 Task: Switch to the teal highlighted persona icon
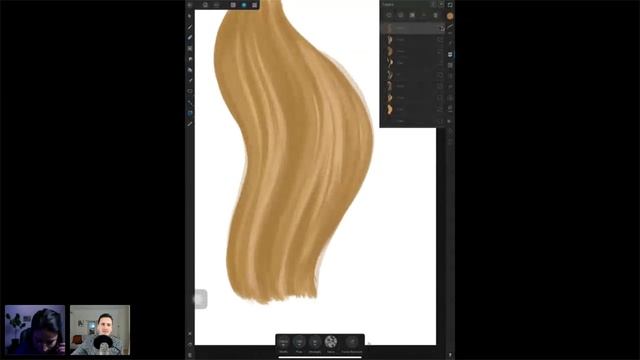[x=244, y=5]
